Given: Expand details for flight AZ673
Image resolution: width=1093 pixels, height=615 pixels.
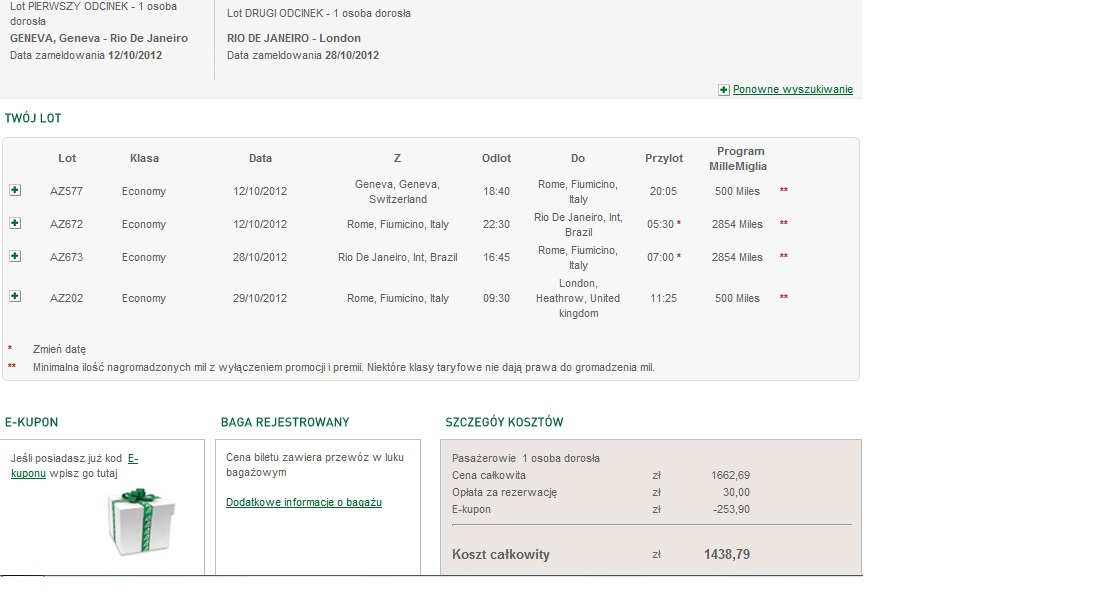Looking at the screenshot, I should [15, 256].
